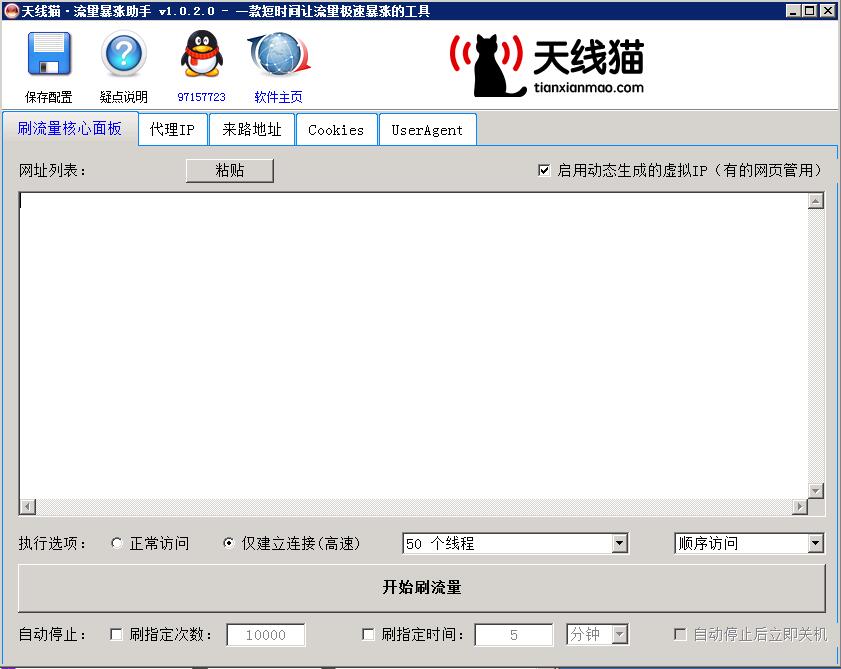Select the UserAgent tab
The height and width of the screenshot is (669, 841).
coord(427,130)
